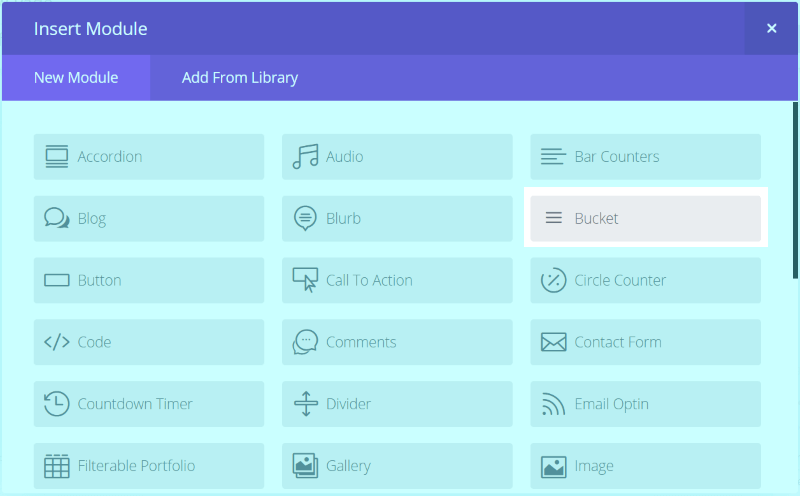Add the Comments module
800x496 pixels.
[x=397, y=343]
